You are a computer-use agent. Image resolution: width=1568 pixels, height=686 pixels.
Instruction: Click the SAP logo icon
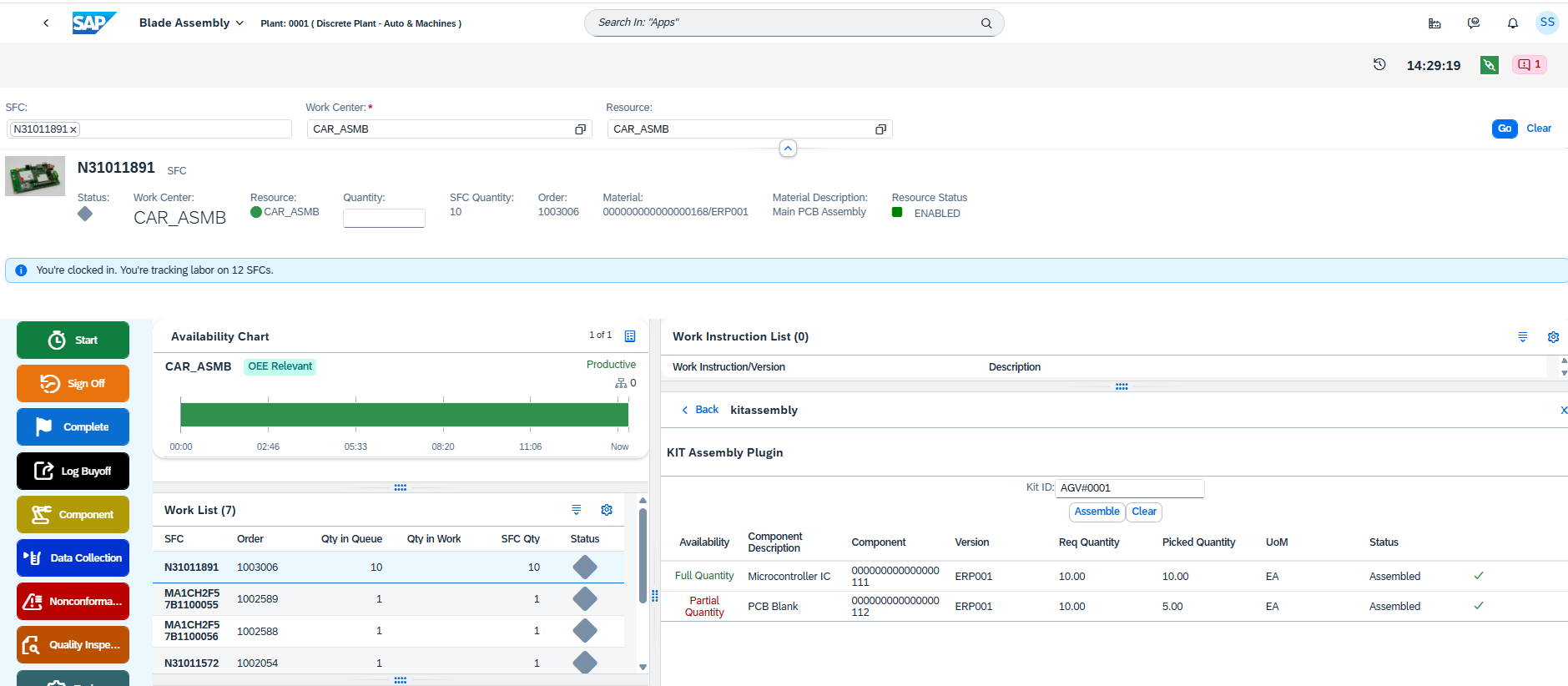[93, 23]
